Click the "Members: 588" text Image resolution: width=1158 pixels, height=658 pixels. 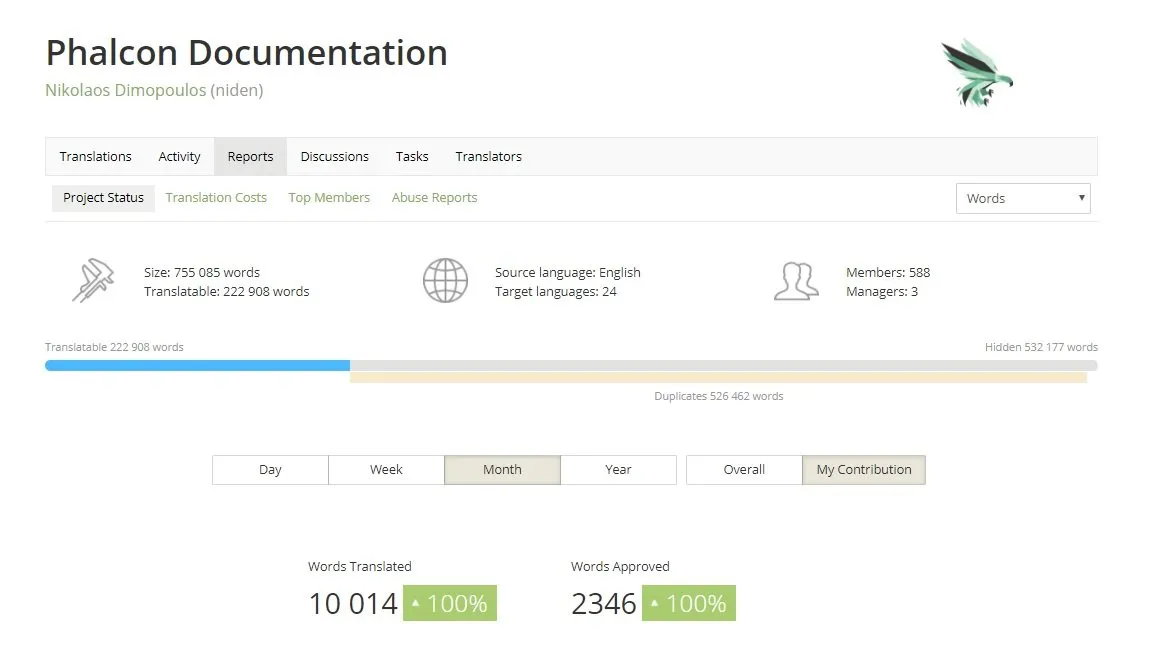point(888,273)
